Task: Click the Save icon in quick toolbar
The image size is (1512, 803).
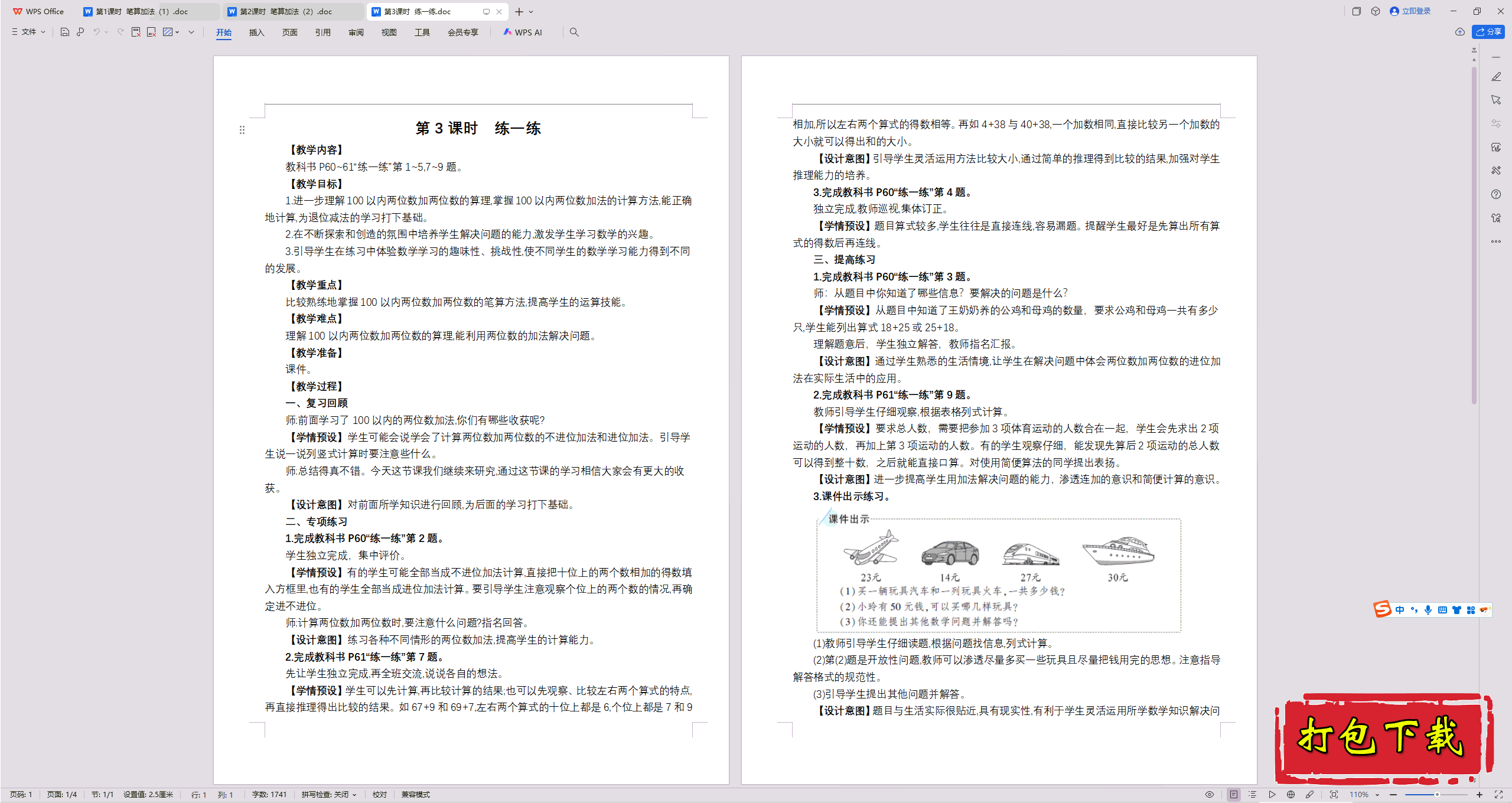Action: point(65,32)
